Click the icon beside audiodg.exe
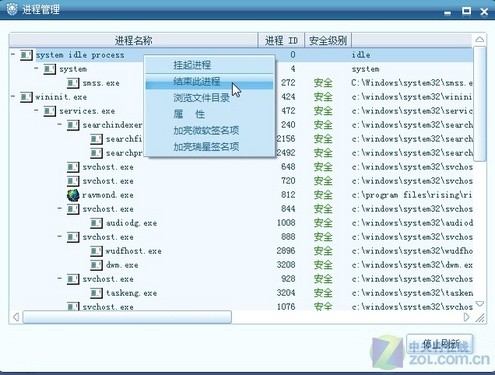495x375 pixels. click(x=96, y=223)
